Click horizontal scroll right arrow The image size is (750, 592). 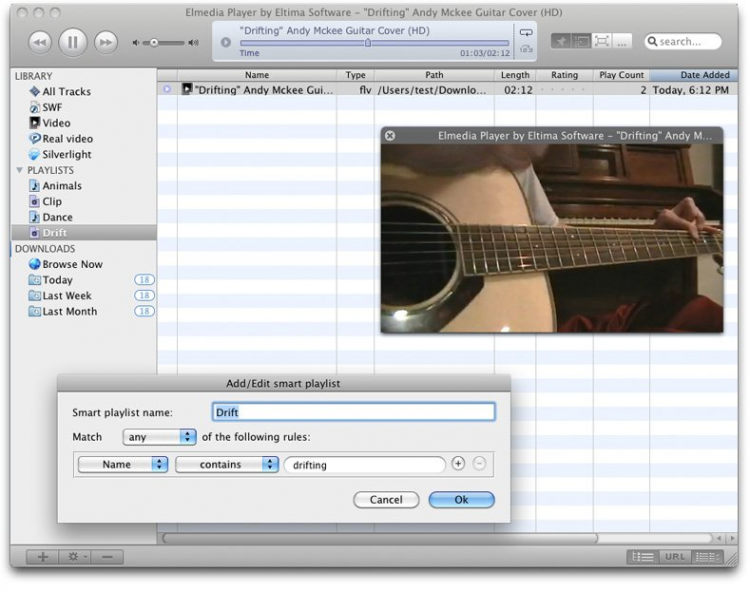[732, 538]
